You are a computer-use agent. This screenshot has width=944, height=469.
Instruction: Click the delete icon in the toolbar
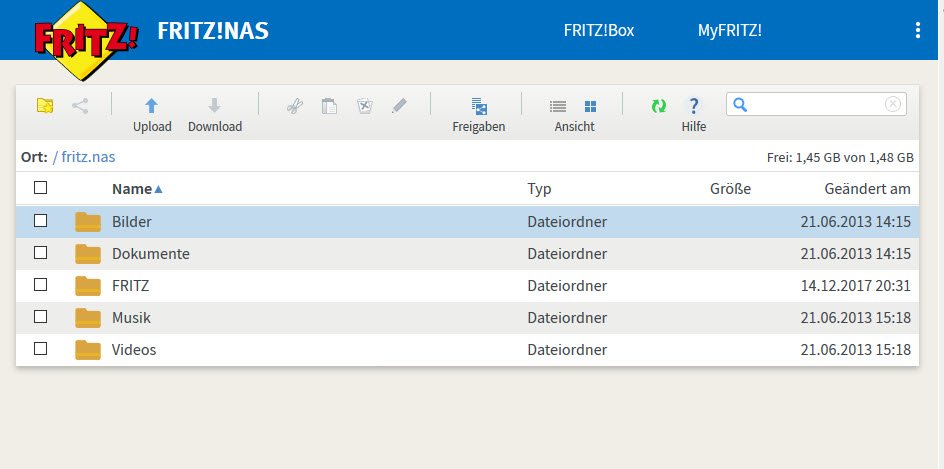click(364, 107)
